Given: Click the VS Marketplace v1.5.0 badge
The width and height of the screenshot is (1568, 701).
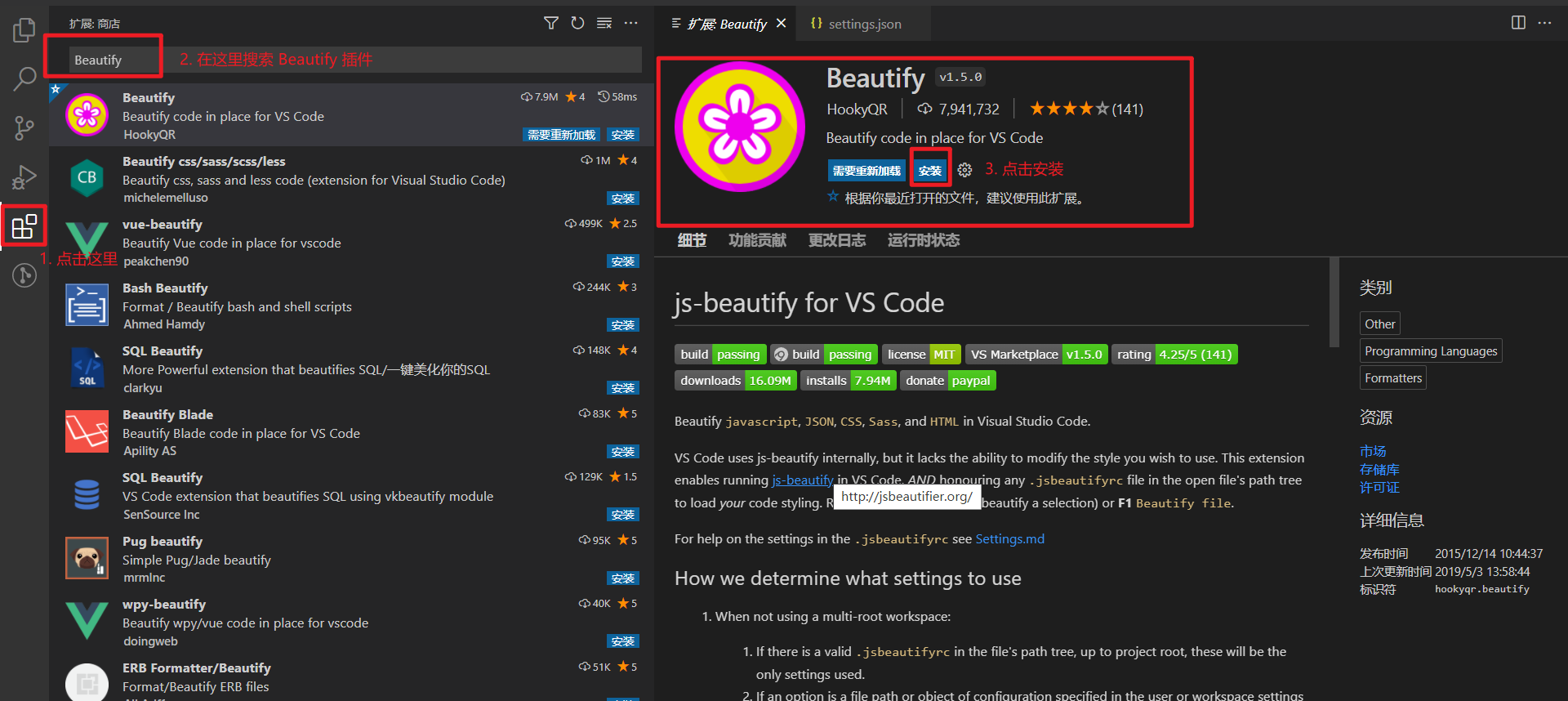Looking at the screenshot, I should point(1036,355).
